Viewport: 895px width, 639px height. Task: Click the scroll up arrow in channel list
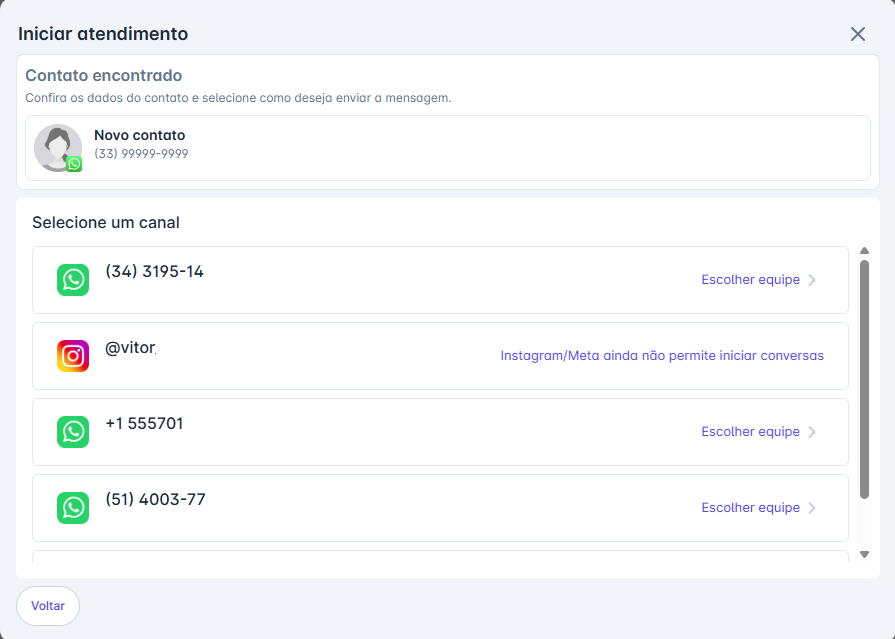point(864,251)
